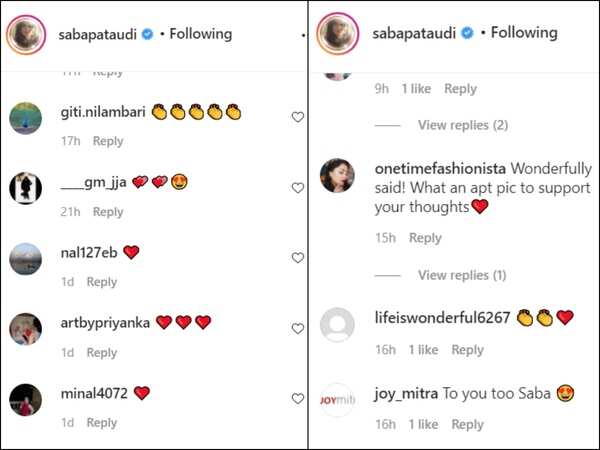Image resolution: width=600 pixels, height=450 pixels.
Task: Open ___gm_jja's profile avatar
Action: coord(26,188)
